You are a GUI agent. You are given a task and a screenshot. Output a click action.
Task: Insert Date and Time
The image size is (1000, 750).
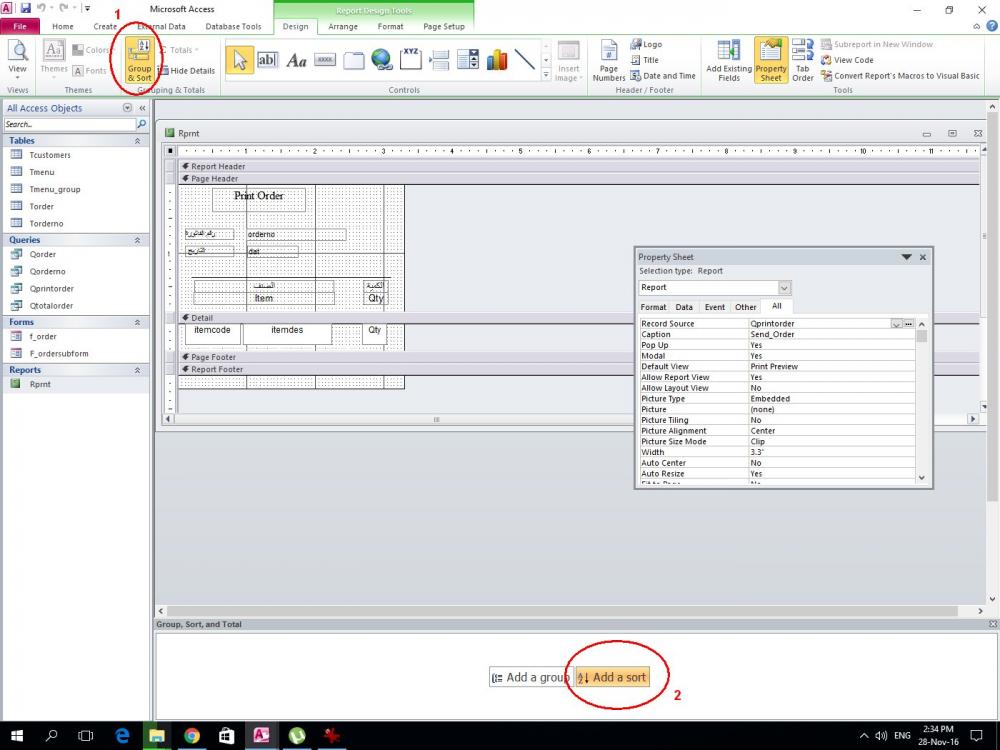tap(663, 76)
